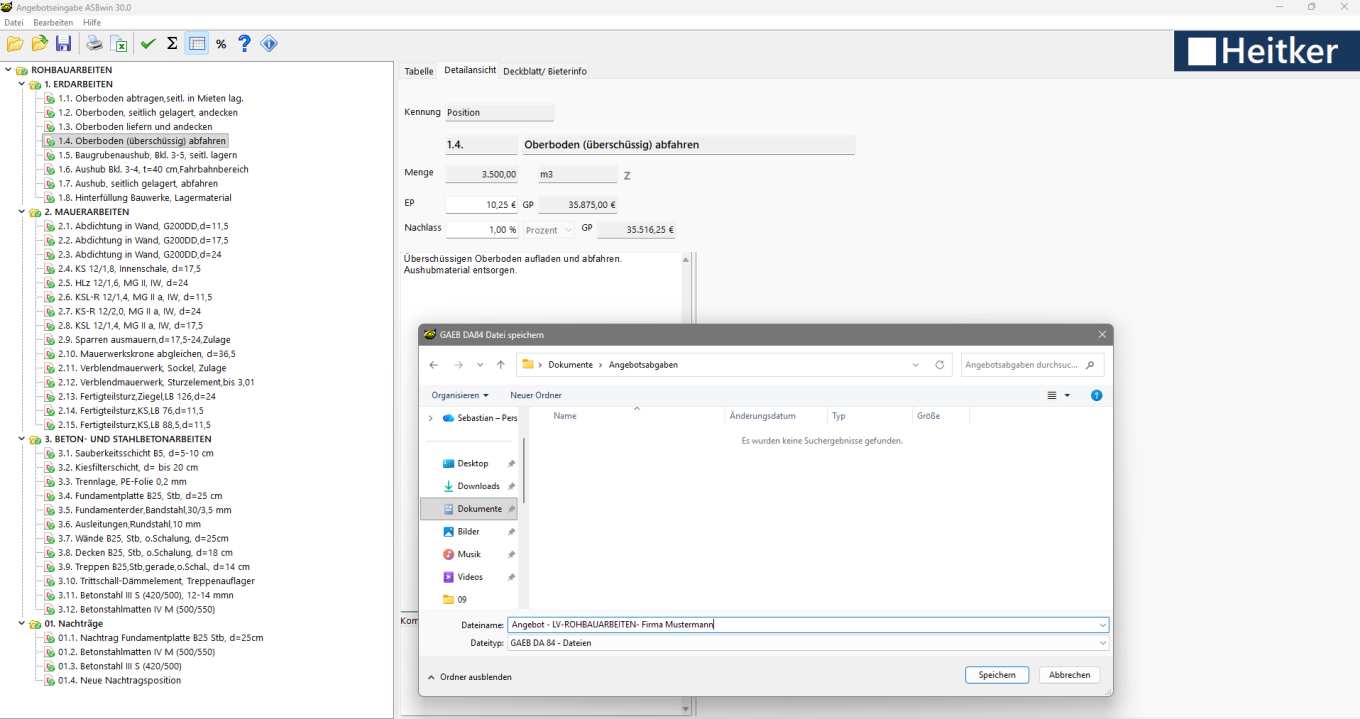Click the Speichern button
The height and width of the screenshot is (719, 1360).
tap(997, 675)
